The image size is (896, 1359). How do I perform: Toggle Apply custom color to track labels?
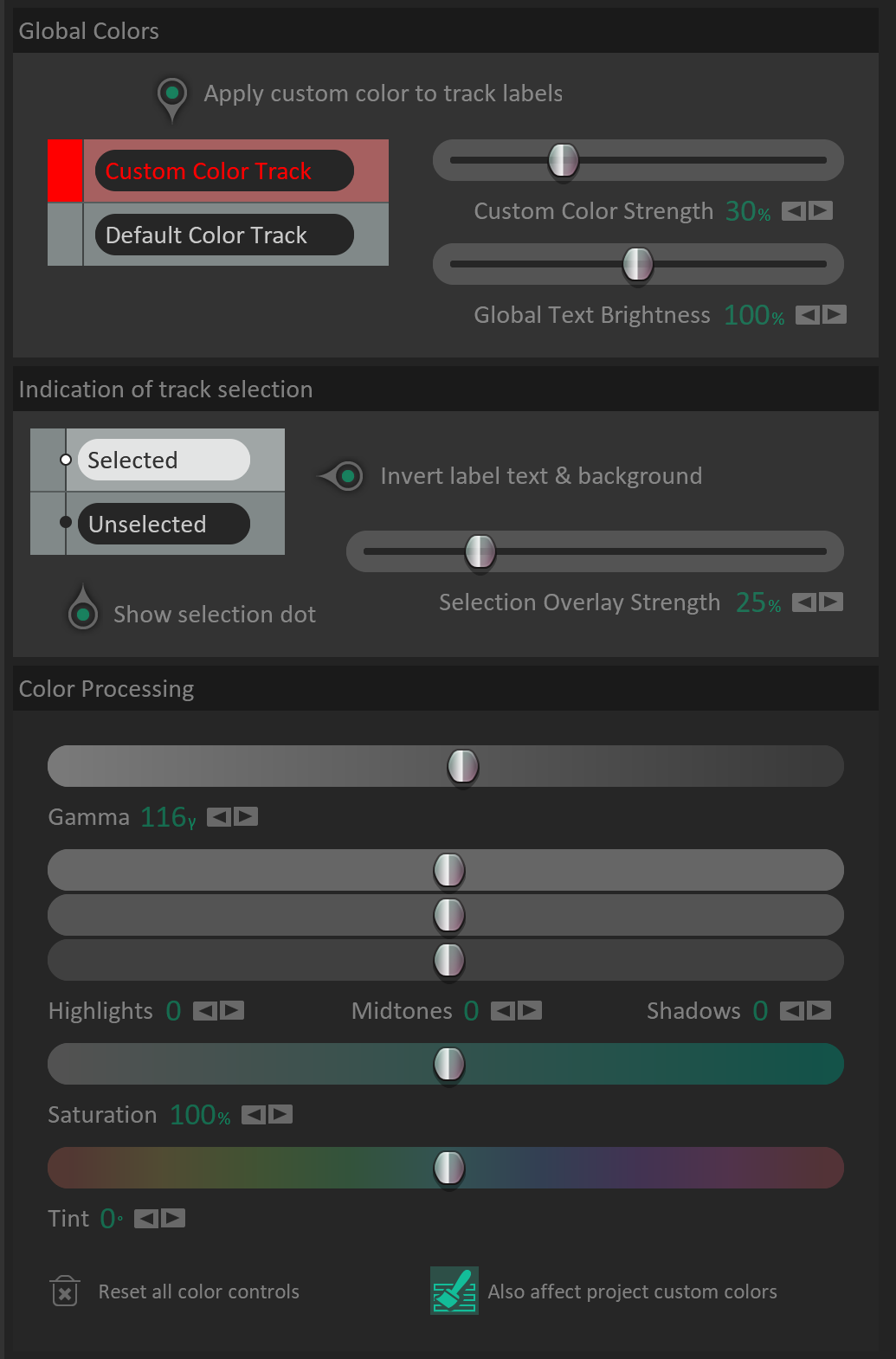171,93
